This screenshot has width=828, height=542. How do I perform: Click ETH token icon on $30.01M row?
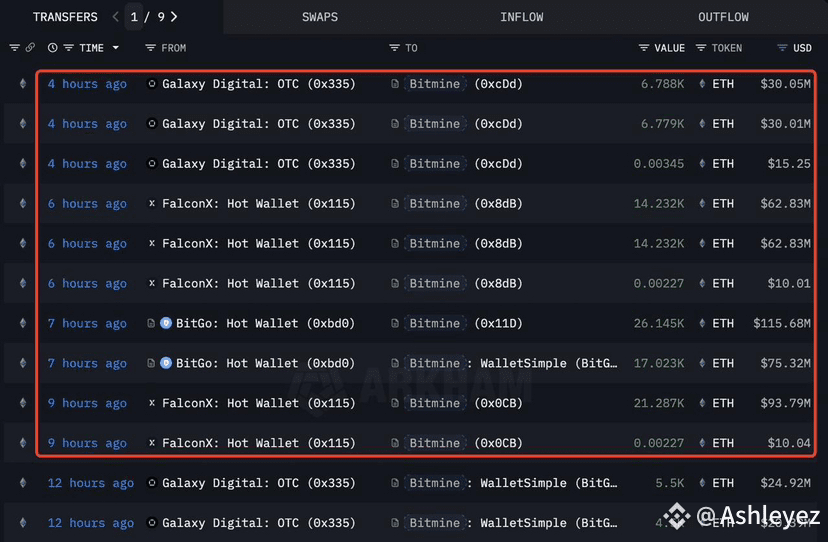702,124
